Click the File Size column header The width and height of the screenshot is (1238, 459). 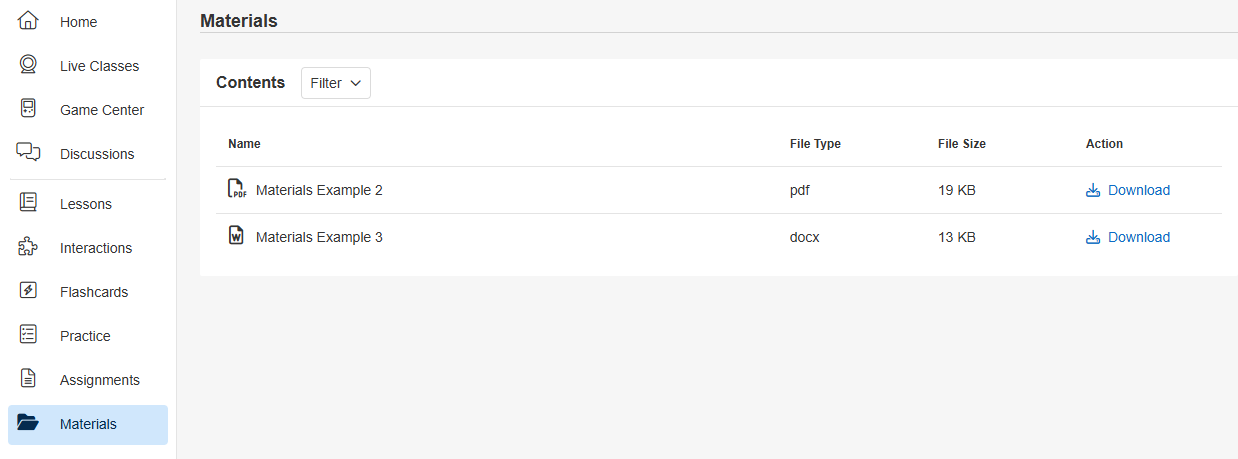(961, 144)
